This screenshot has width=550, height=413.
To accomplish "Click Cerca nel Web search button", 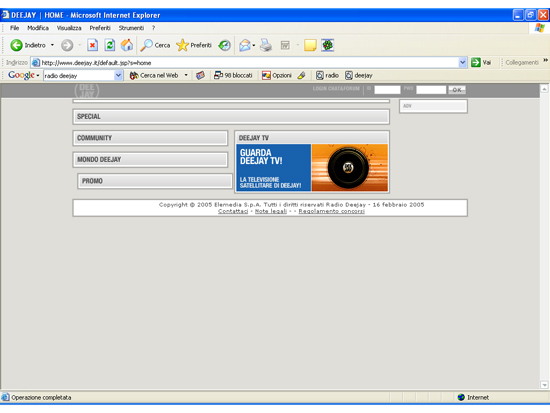I will (154, 75).
